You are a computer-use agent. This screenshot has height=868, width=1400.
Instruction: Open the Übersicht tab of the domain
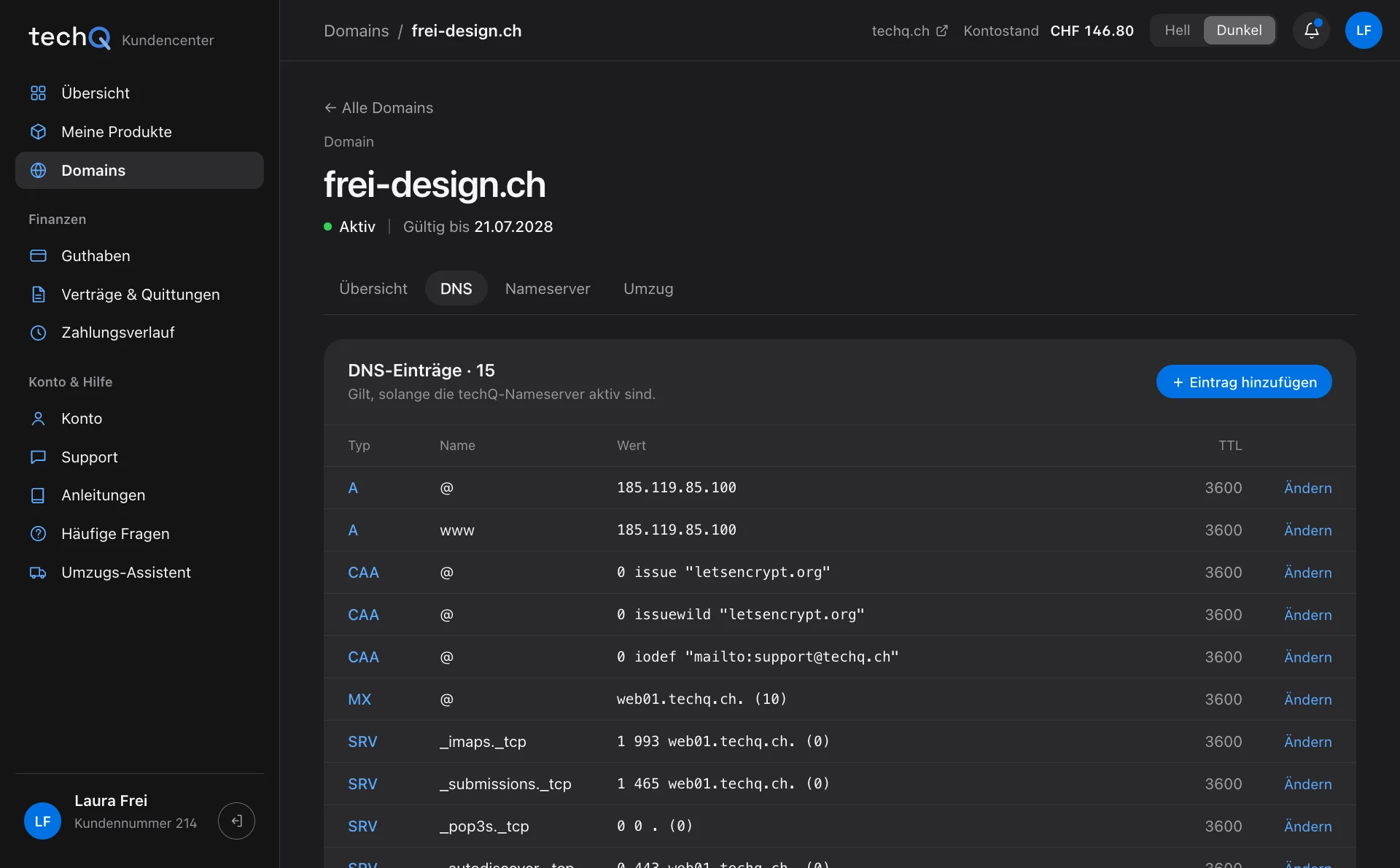[373, 289]
